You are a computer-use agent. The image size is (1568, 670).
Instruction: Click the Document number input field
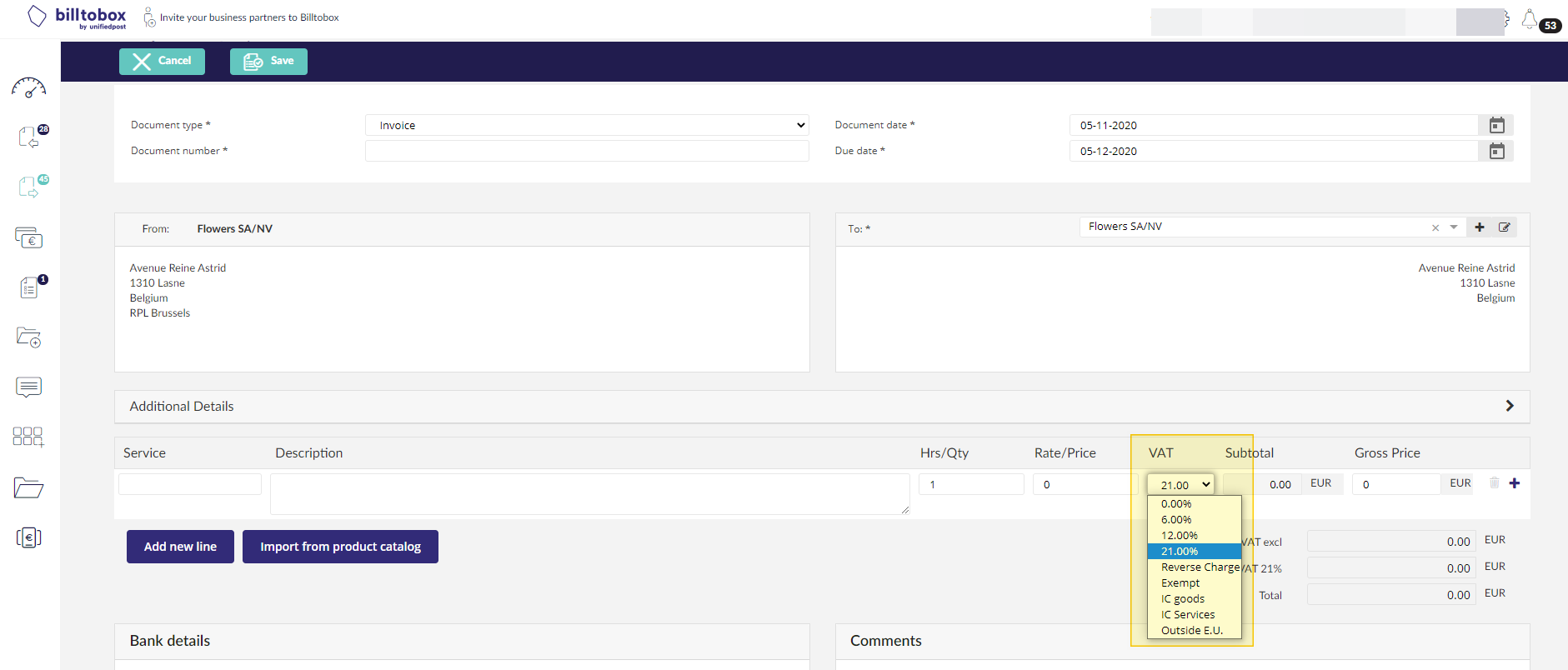(587, 151)
